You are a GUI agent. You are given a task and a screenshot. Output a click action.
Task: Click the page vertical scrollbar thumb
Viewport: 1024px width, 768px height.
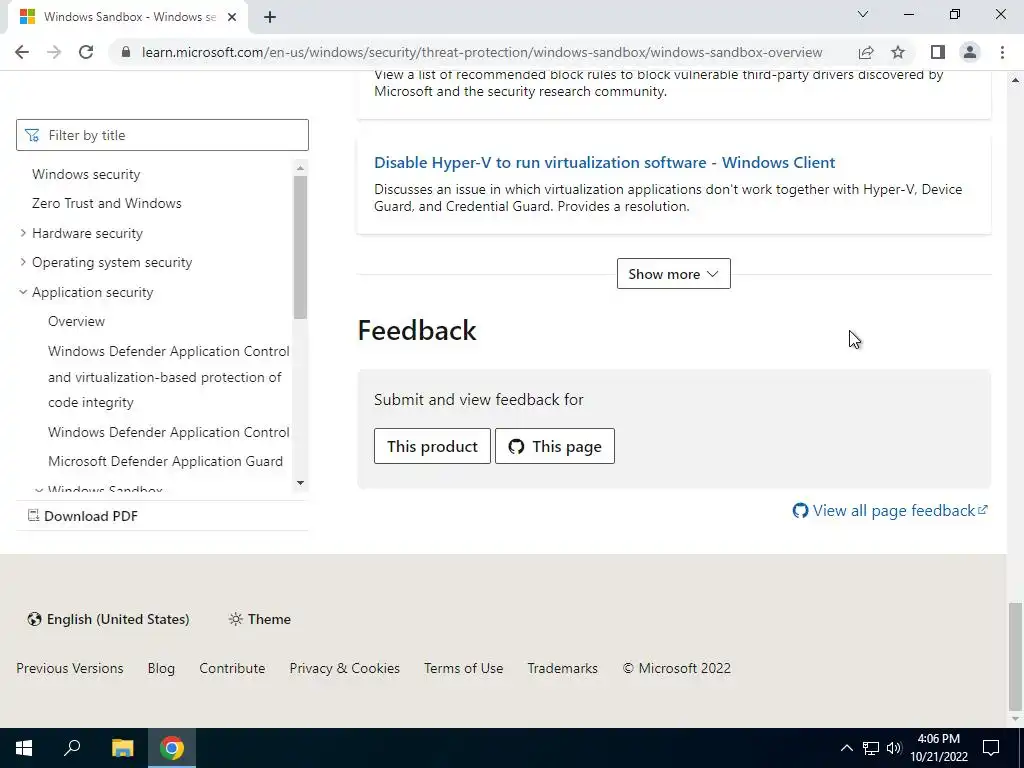coord(1015,656)
